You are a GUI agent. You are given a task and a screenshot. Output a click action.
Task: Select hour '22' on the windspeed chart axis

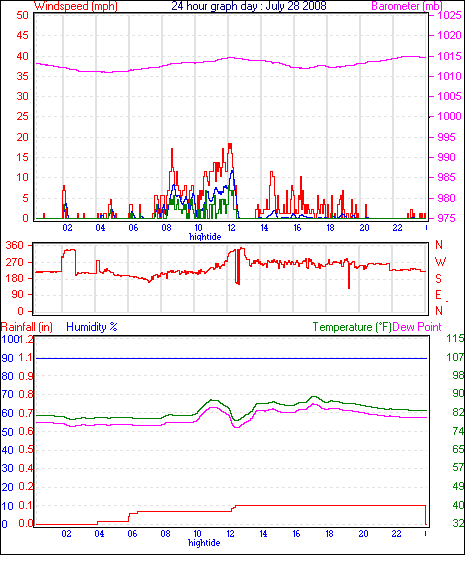coord(397,228)
